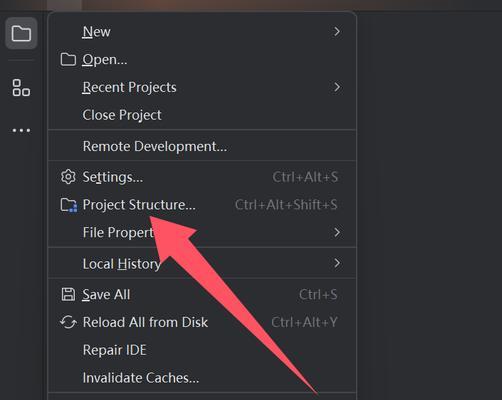Screen dimensions: 502x400
Task: Expand the Recent Projects submenu chevron
Action: pyautogui.click(x=337, y=87)
